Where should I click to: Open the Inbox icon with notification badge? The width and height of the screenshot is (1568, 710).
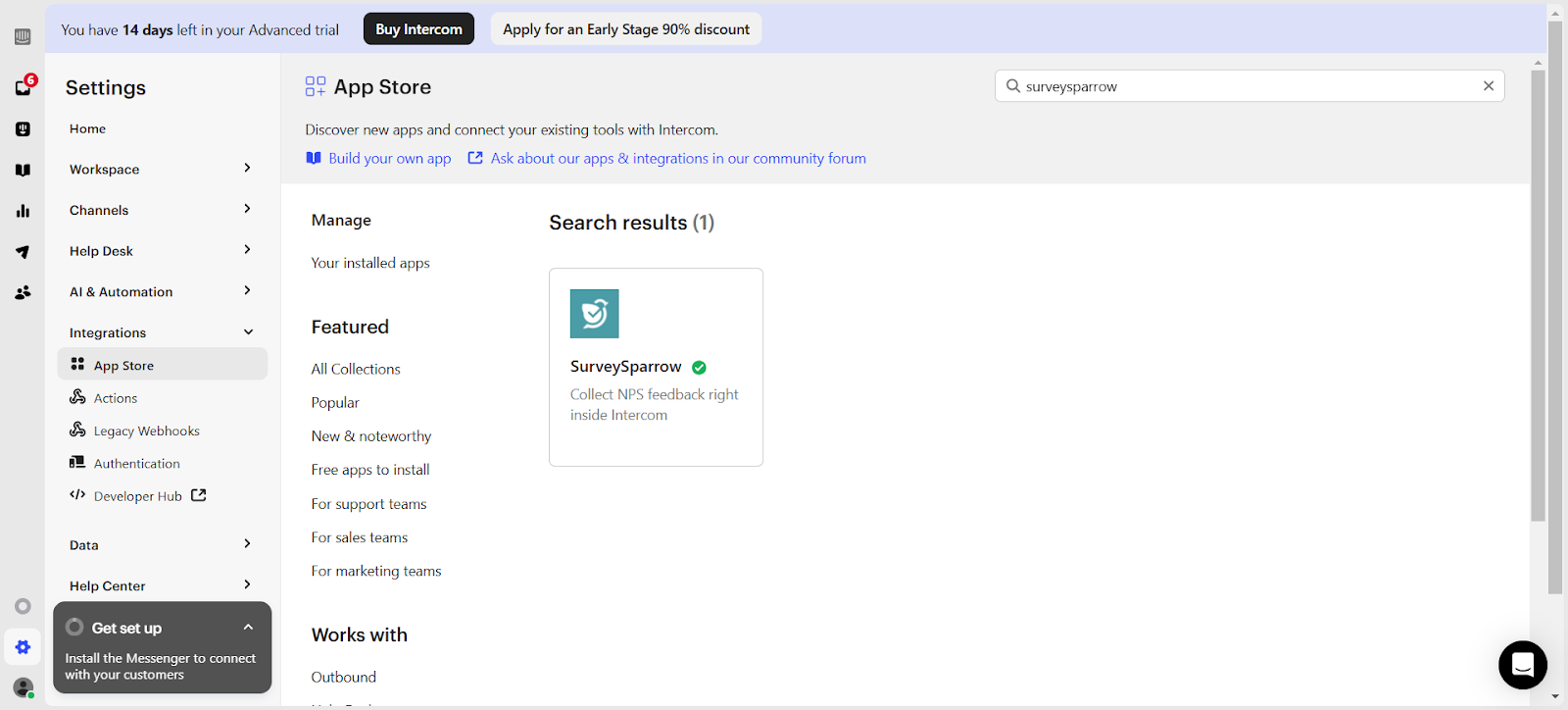point(24,87)
